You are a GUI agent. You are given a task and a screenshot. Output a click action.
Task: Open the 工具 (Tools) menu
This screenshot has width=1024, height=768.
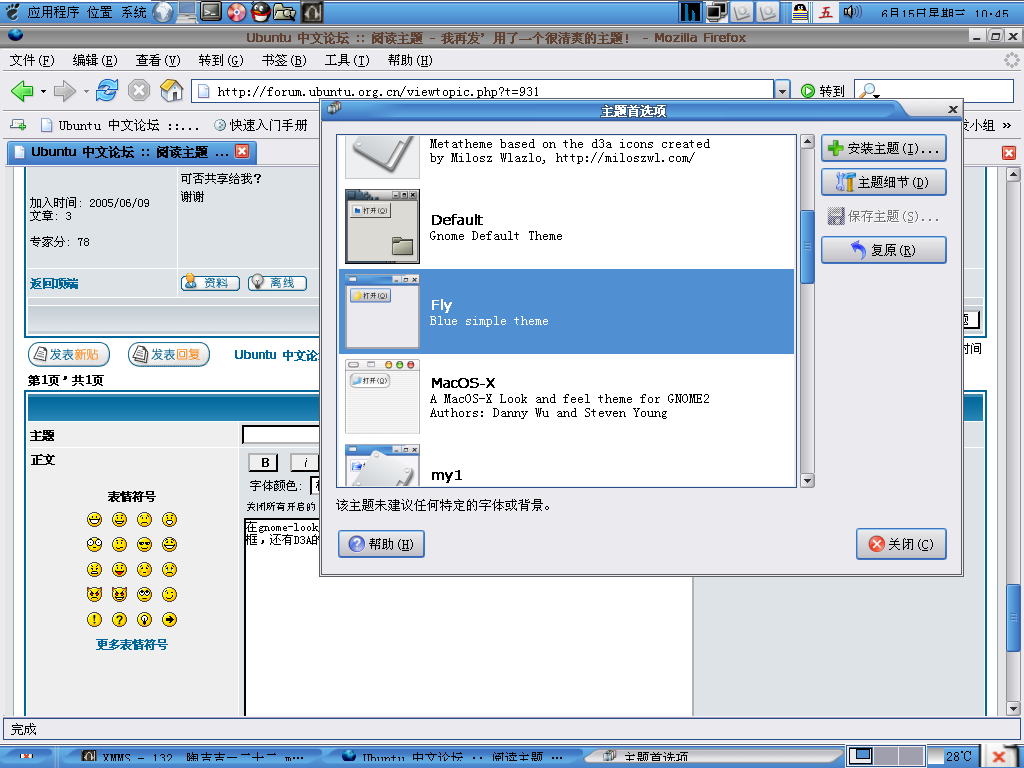pos(347,60)
